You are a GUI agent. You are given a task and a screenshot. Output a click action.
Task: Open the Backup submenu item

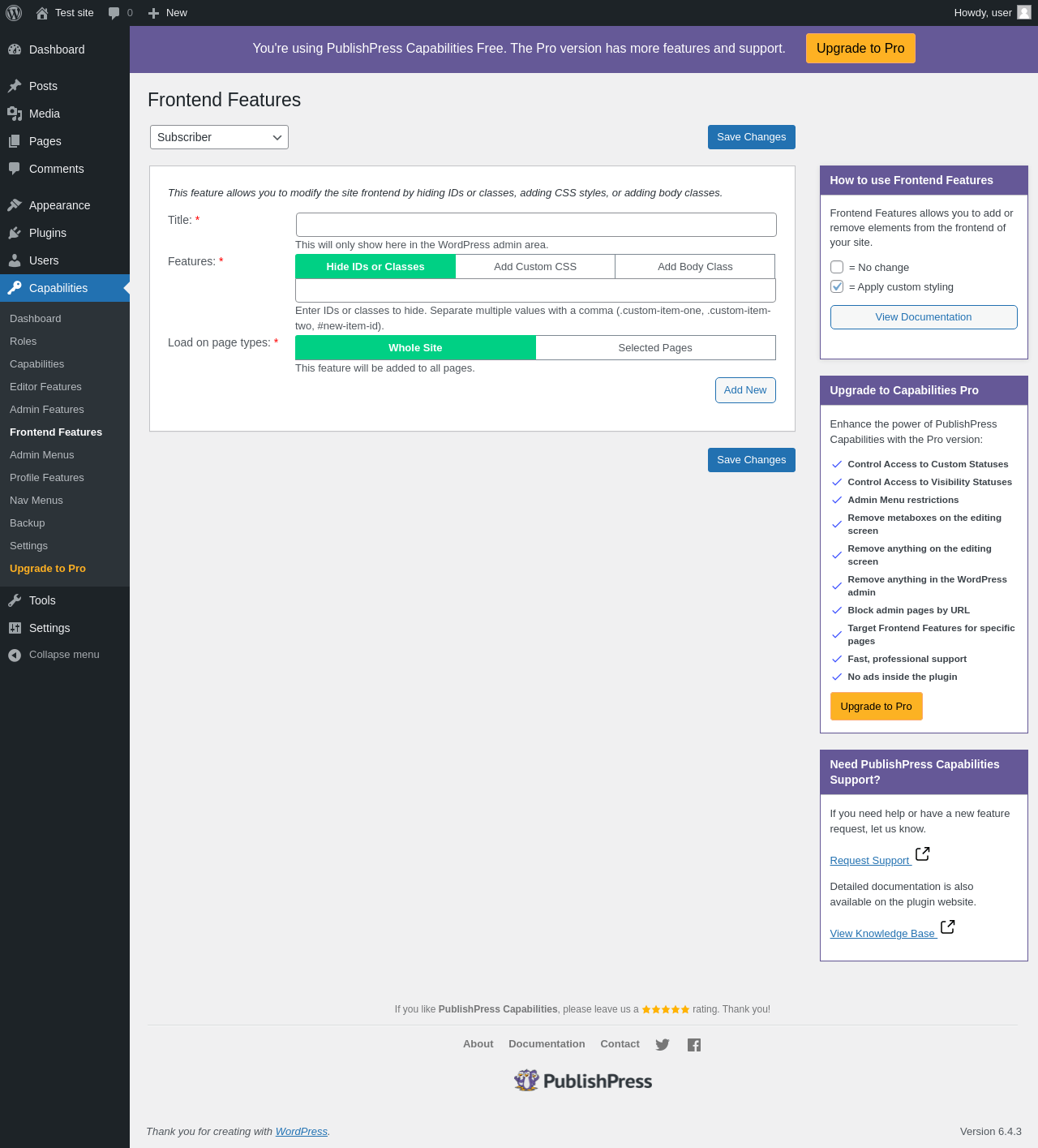coord(28,523)
